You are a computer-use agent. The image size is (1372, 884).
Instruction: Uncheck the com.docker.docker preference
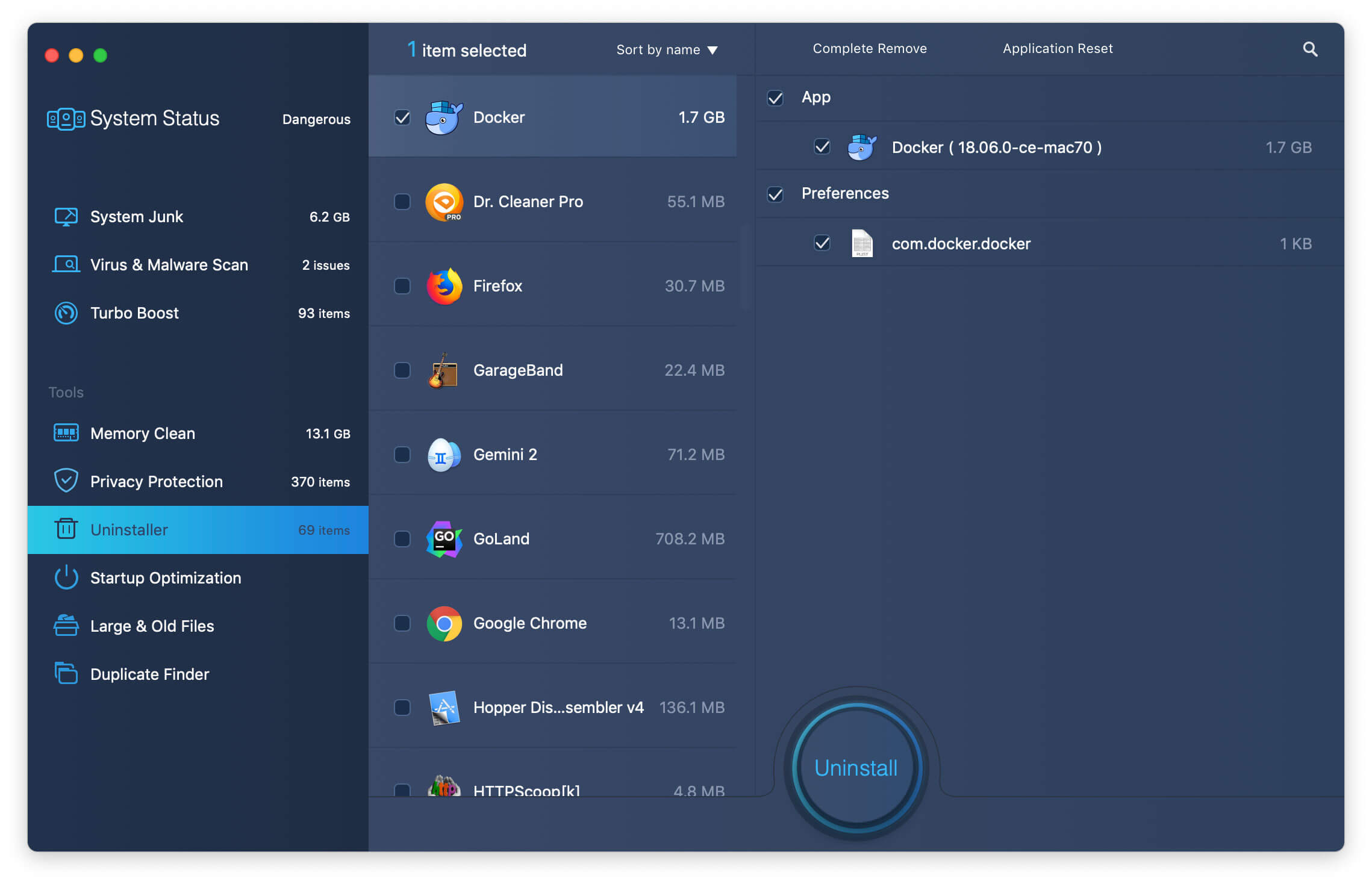coord(822,243)
